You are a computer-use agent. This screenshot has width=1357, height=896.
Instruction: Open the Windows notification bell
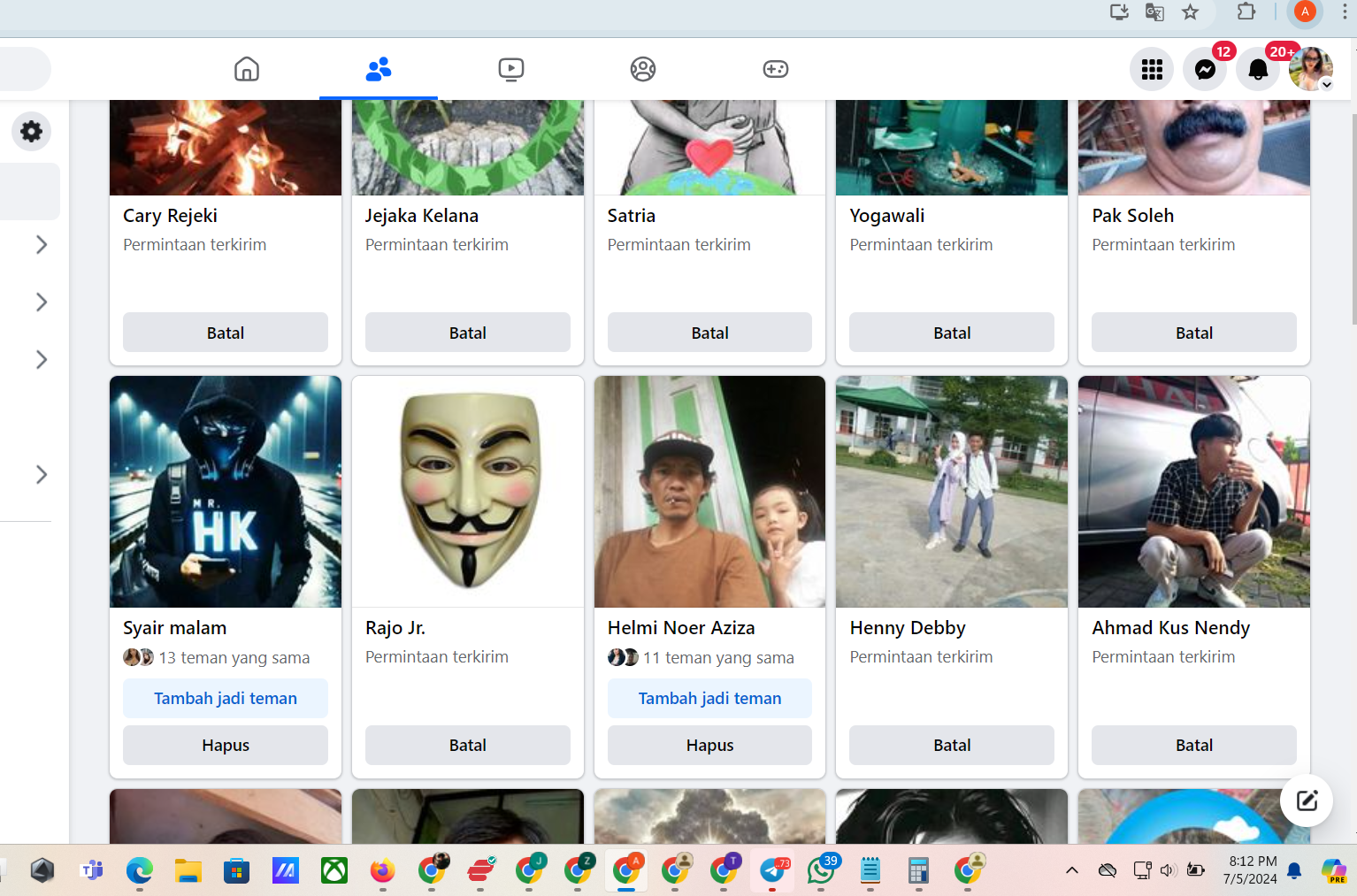(x=1294, y=870)
